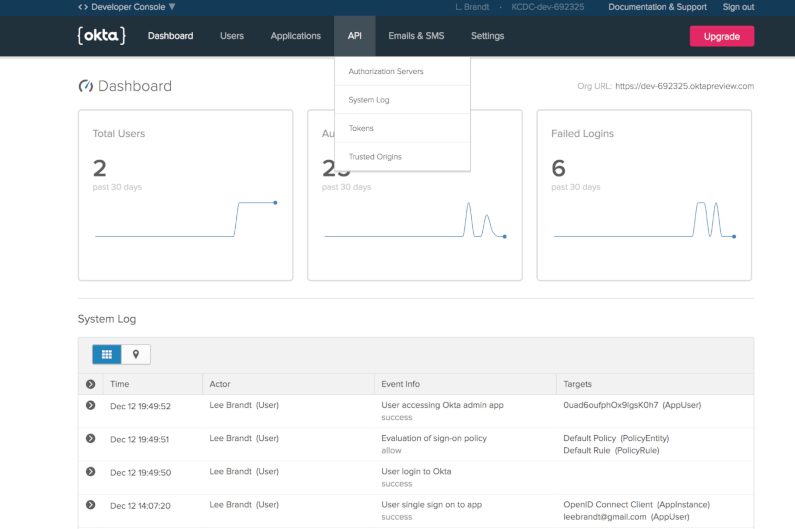This screenshot has width=795, height=529.
Task: Open the Settings nav menu
Action: pos(487,36)
